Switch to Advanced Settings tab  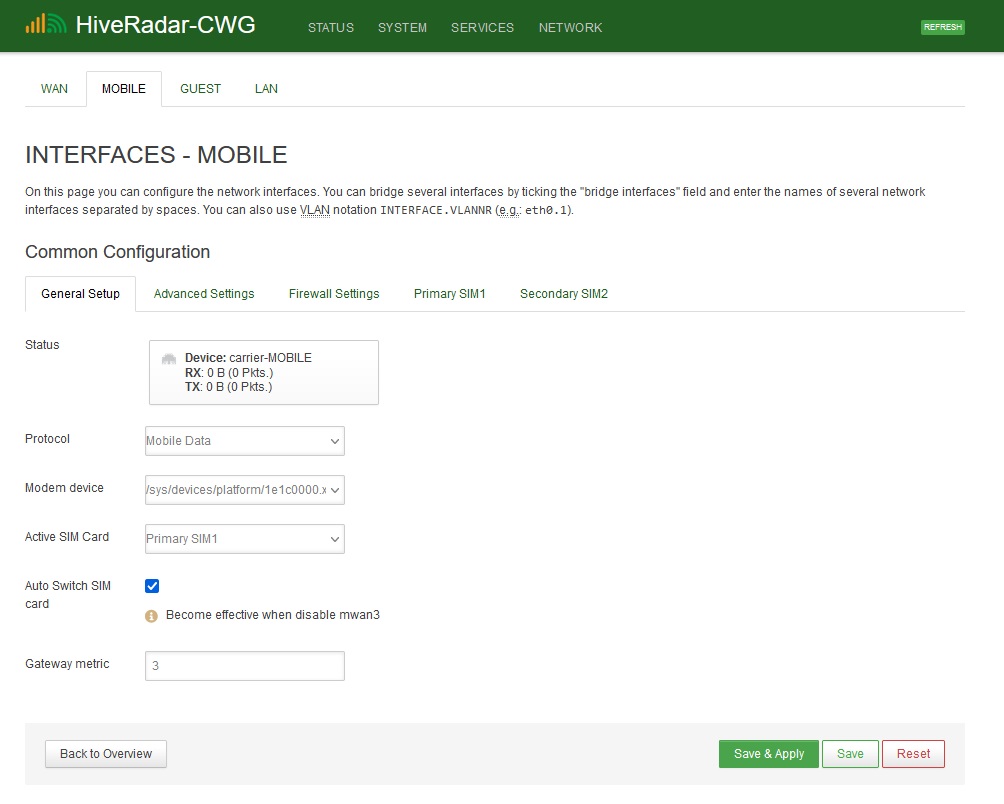pyautogui.click(x=204, y=293)
